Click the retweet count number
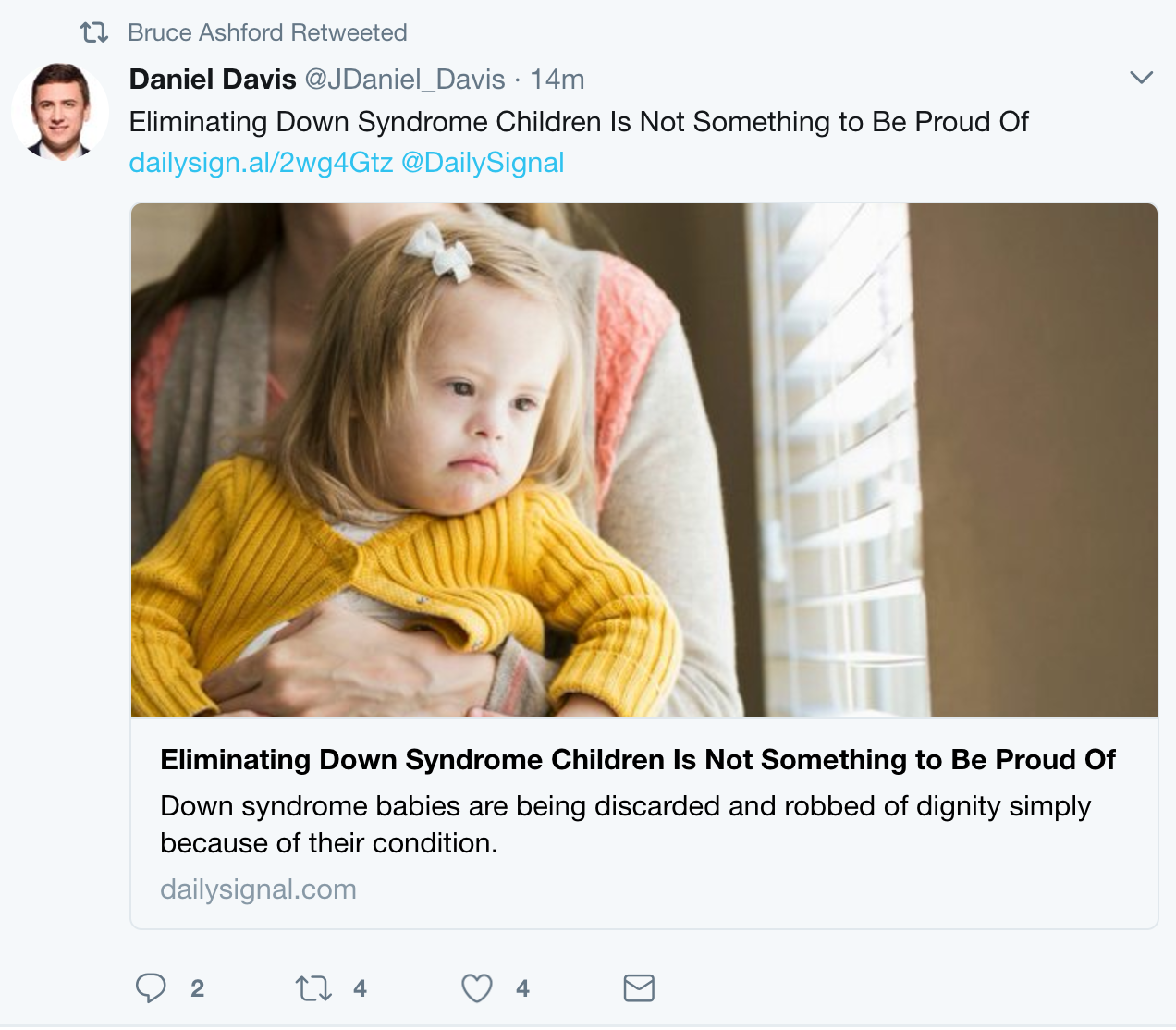 pyautogui.click(x=360, y=989)
